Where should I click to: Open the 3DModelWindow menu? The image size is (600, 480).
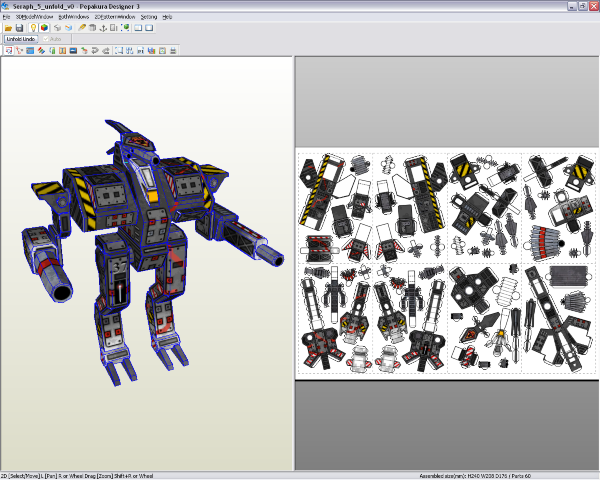tap(34, 17)
